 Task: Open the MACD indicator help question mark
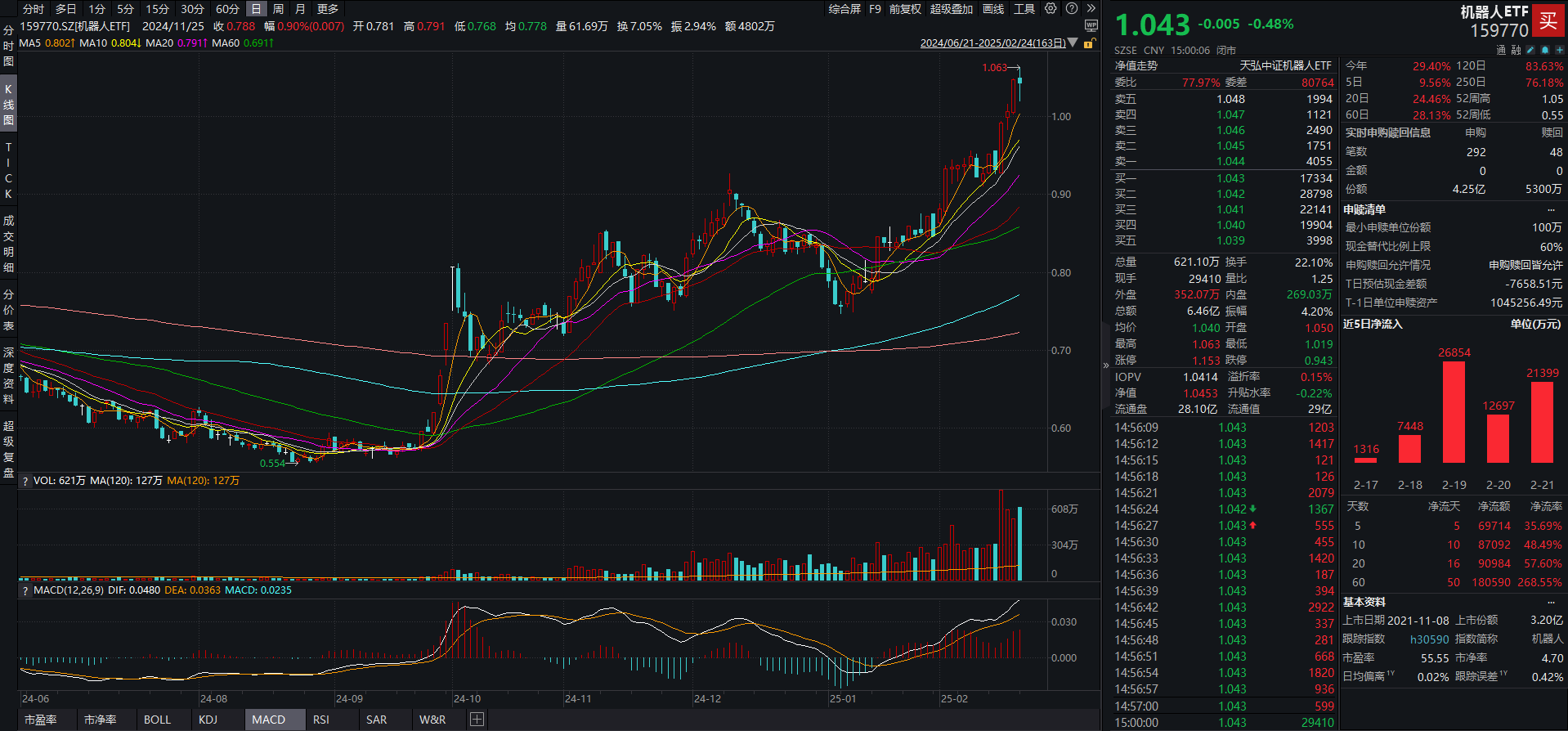(x=25, y=590)
